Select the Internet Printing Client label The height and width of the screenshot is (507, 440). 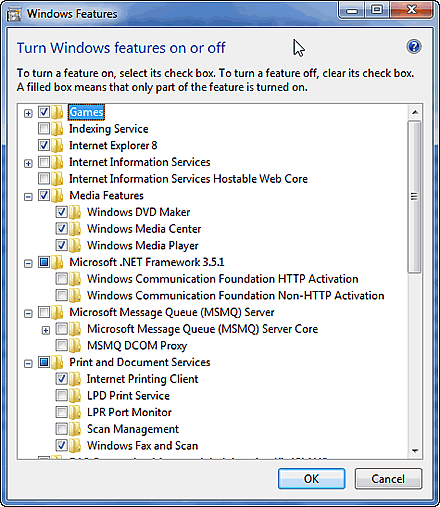[142, 379]
